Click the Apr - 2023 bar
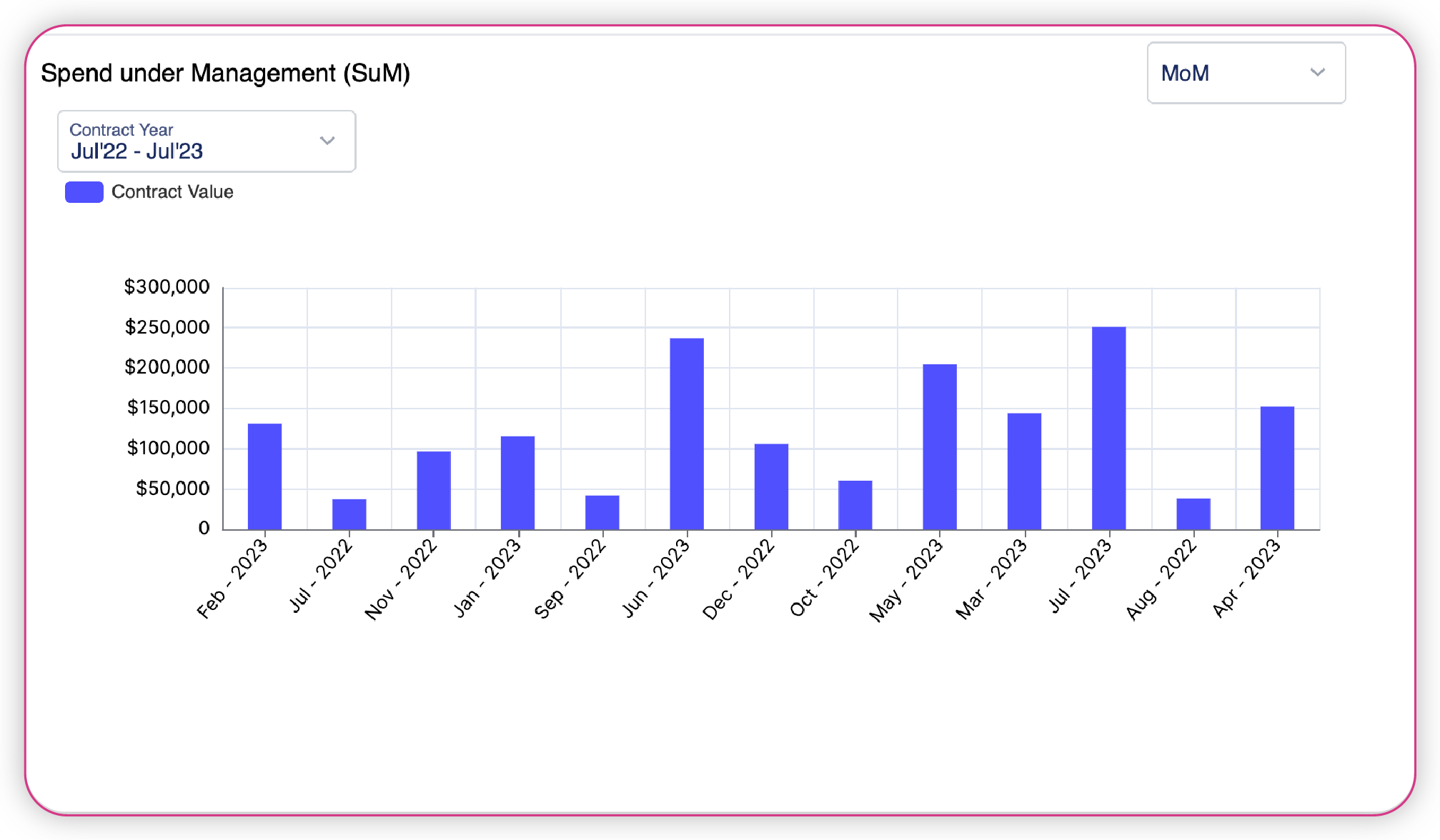Image resolution: width=1440 pixels, height=840 pixels. click(1277, 468)
